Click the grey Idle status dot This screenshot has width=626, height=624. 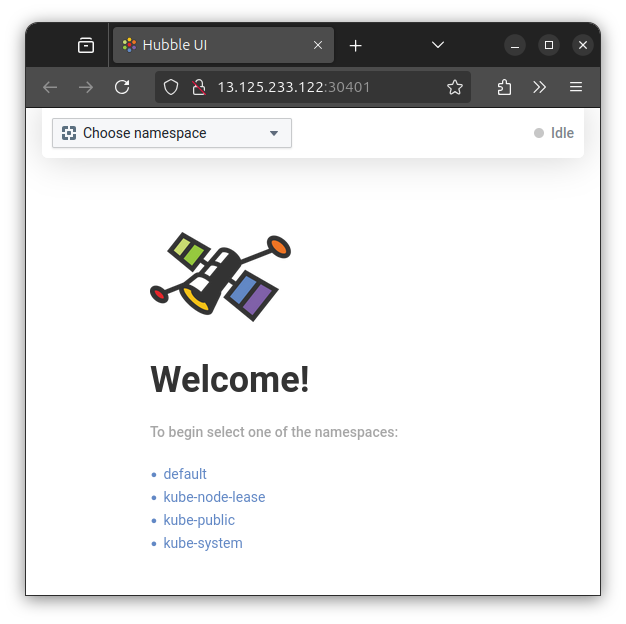[x=539, y=133]
